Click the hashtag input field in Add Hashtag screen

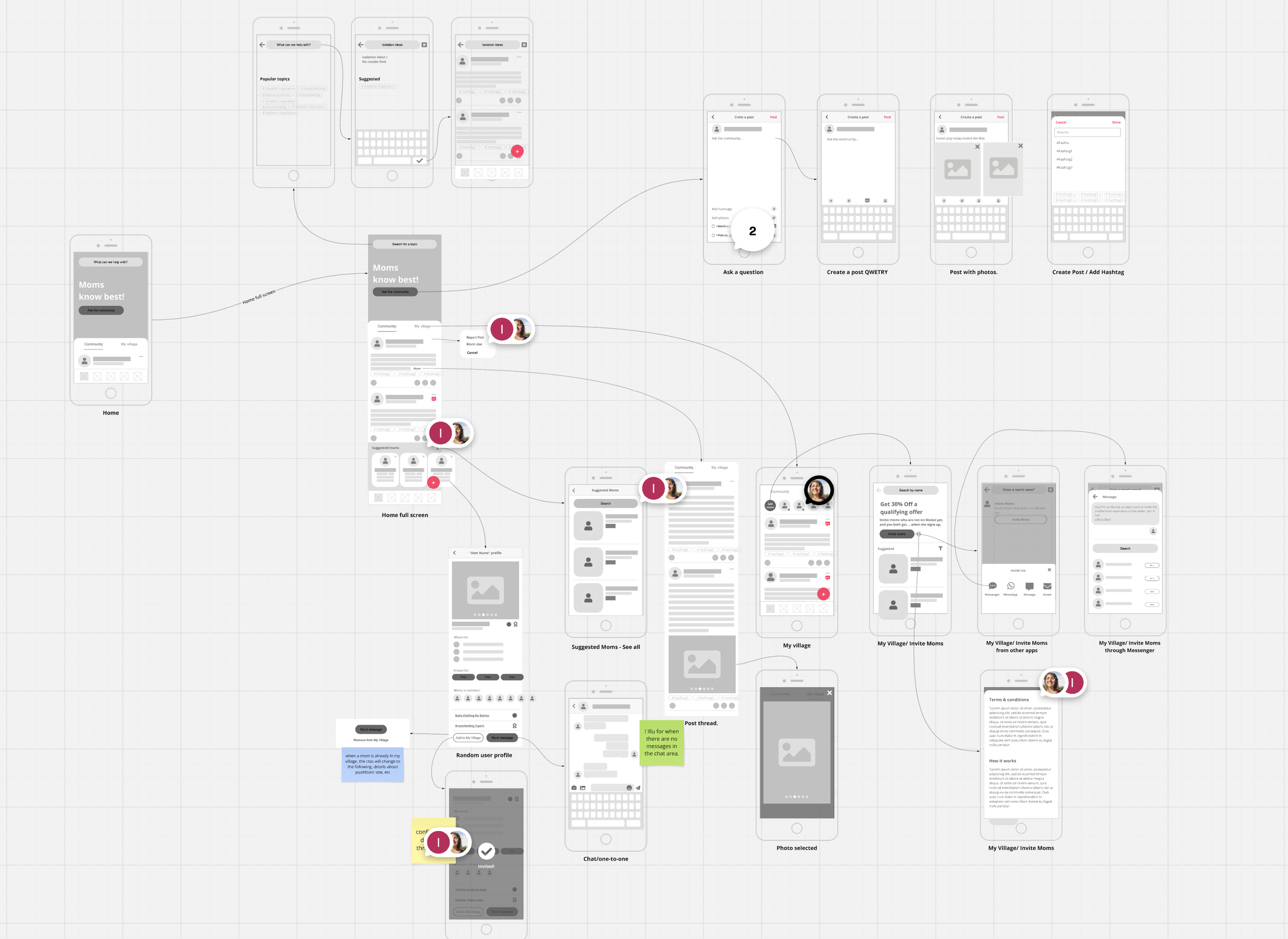pyautogui.click(x=1087, y=132)
